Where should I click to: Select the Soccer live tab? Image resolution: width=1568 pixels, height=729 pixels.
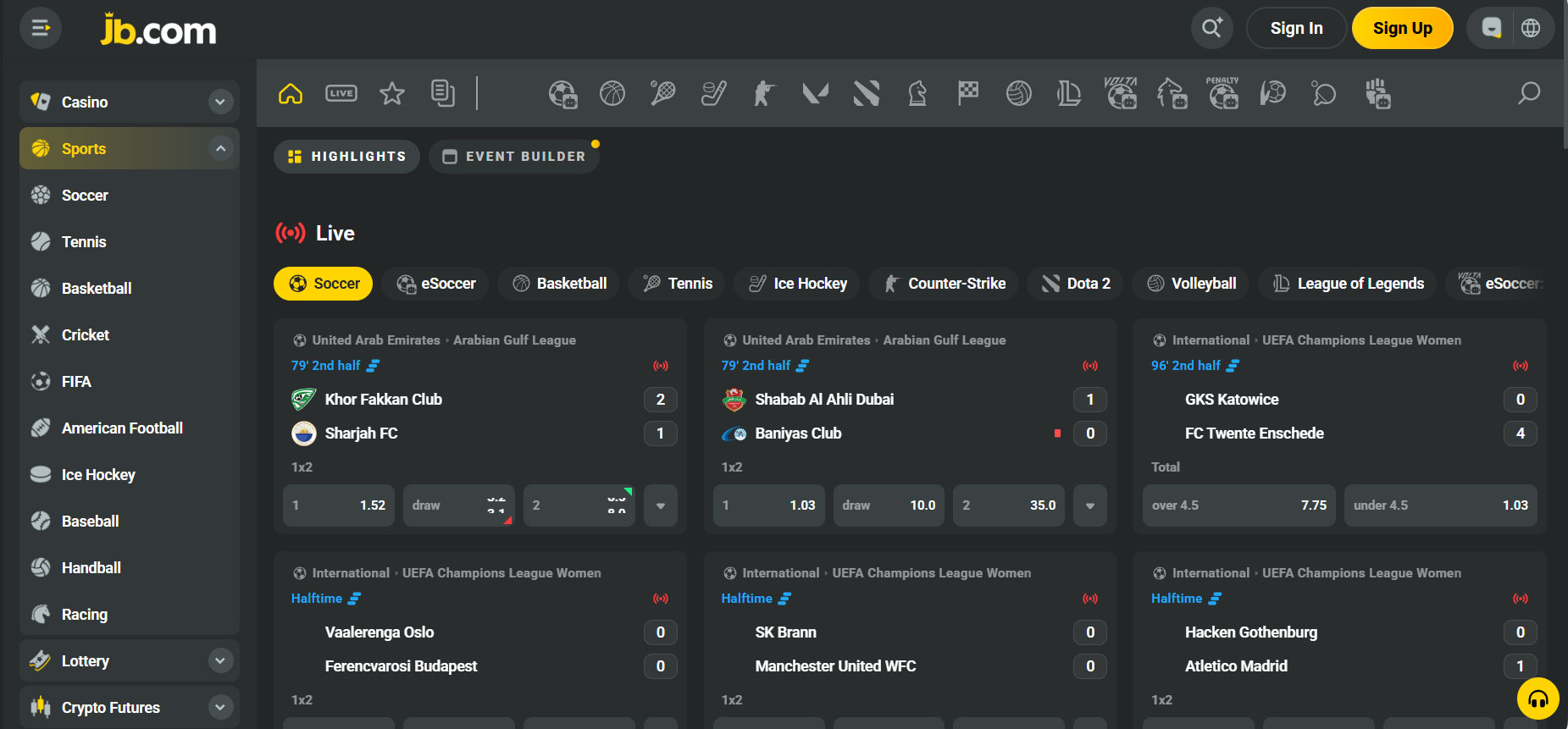pyautogui.click(x=324, y=284)
